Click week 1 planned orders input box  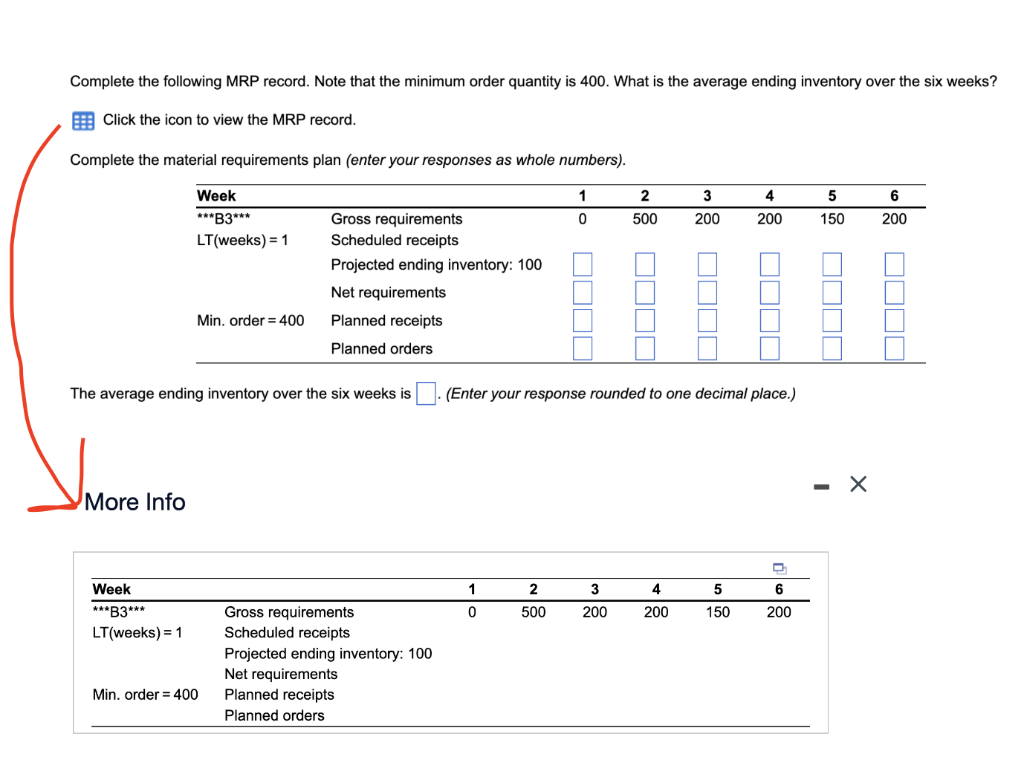582,348
